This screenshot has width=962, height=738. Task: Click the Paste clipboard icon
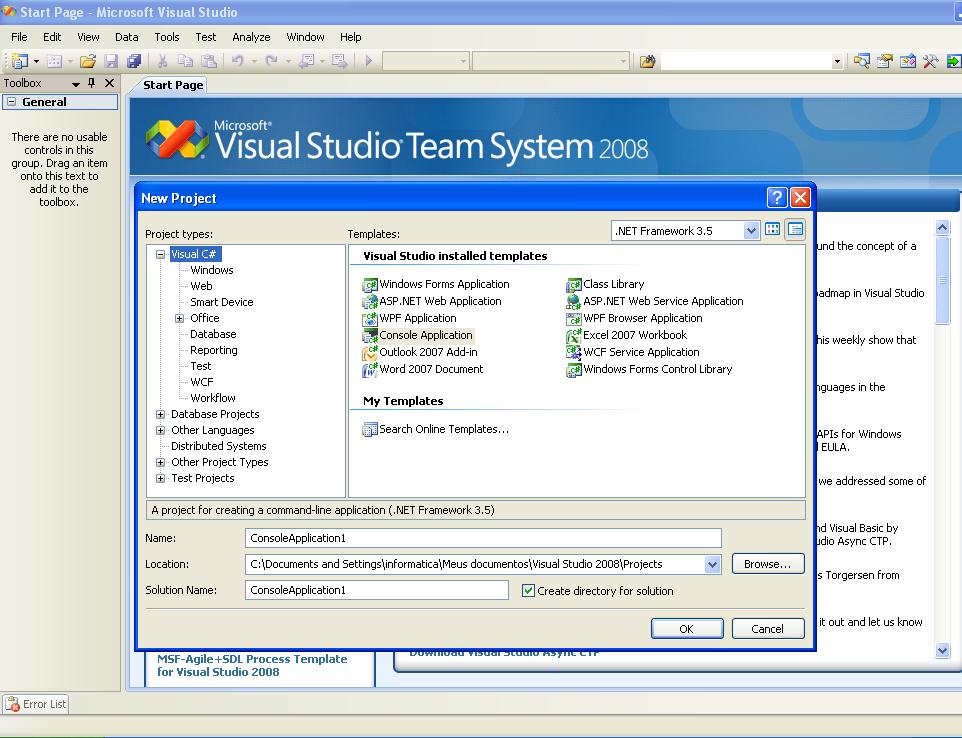pos(209,61)
